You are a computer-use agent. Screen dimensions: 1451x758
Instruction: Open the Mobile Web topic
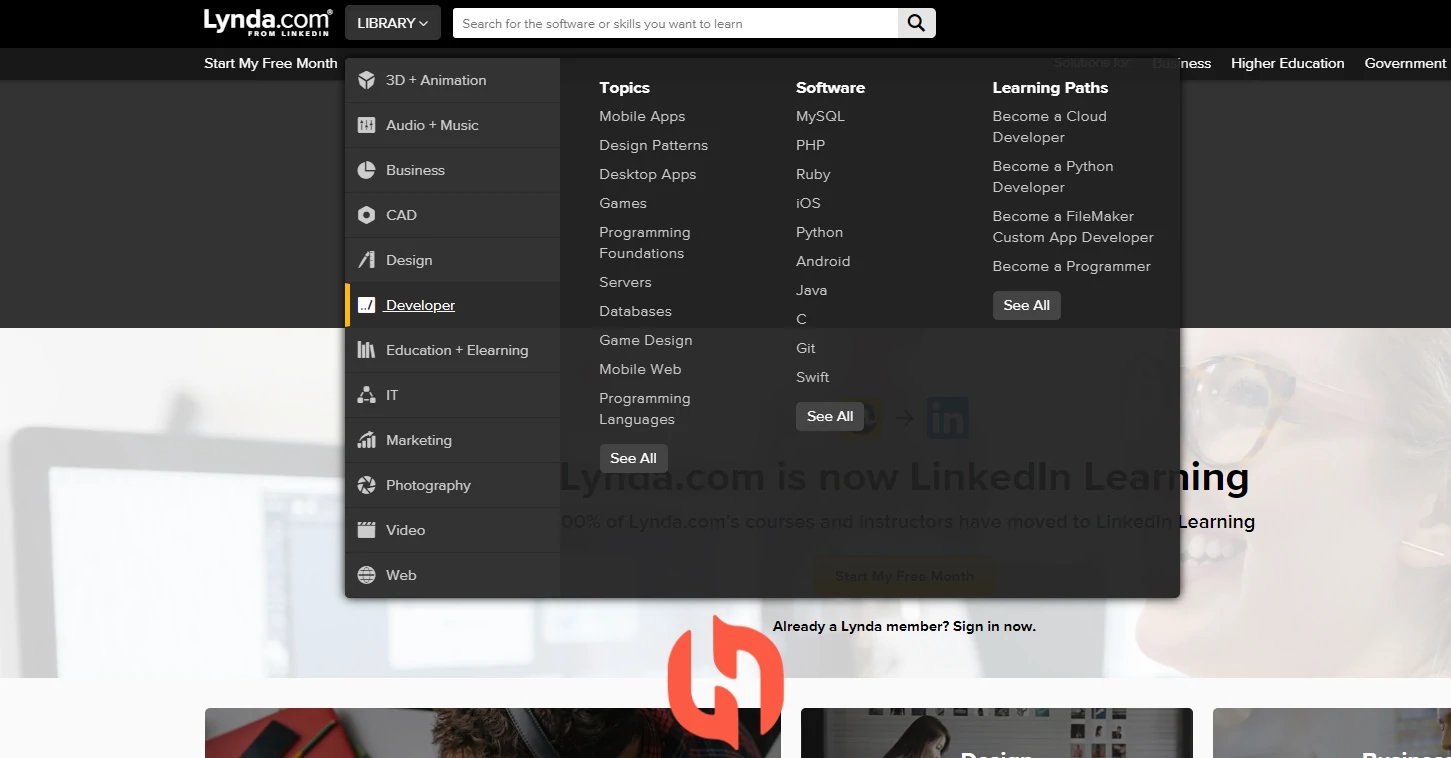[640, 369]
